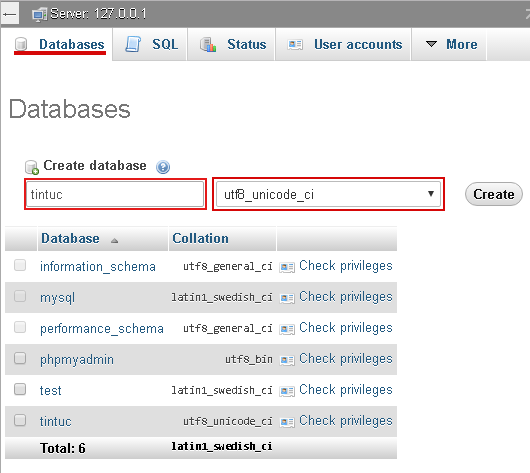Tick the information_schema checkbox
Screen dimensions: 530x473
point(20,265)
